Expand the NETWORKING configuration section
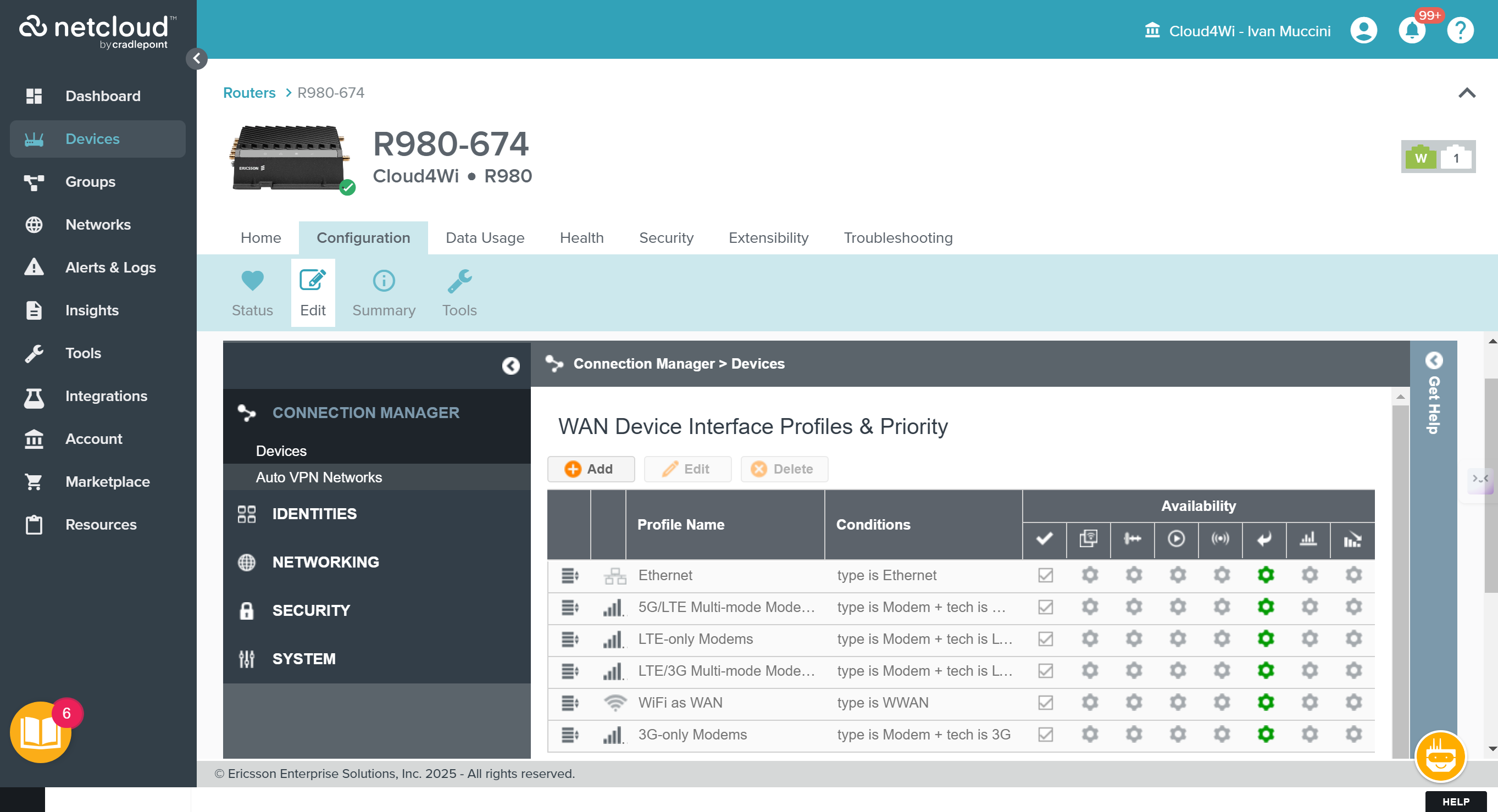1498x812 pixels. (x=325, y=562)
